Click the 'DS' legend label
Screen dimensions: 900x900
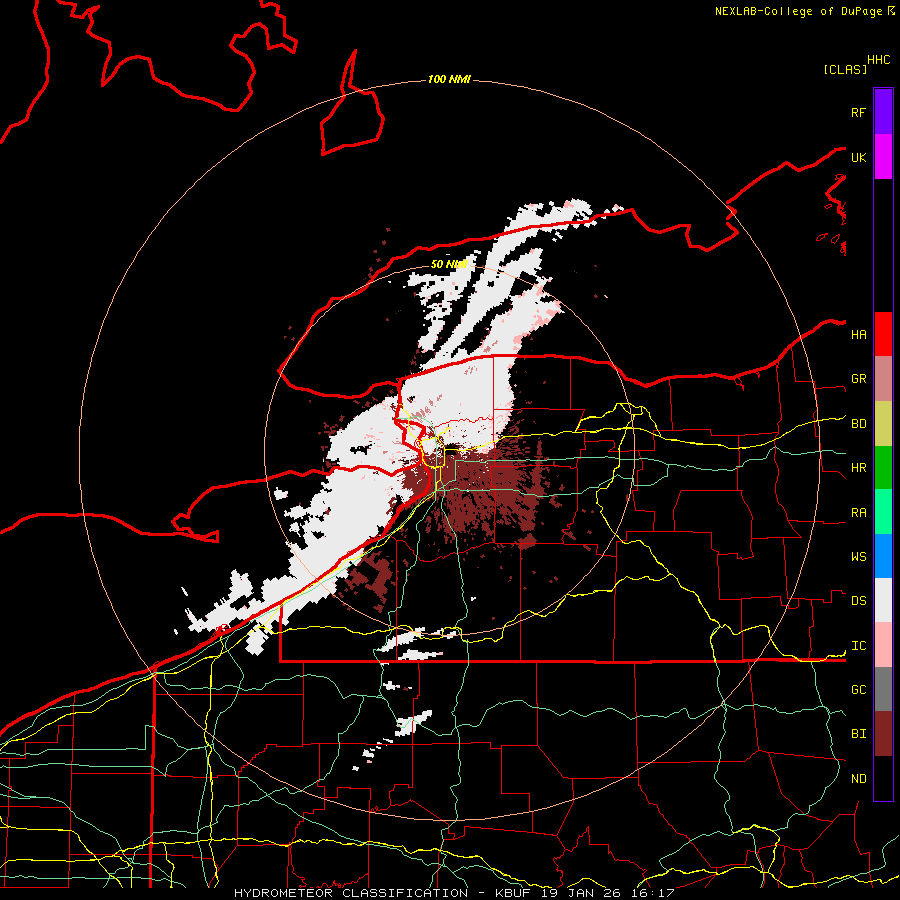[859, 601]
